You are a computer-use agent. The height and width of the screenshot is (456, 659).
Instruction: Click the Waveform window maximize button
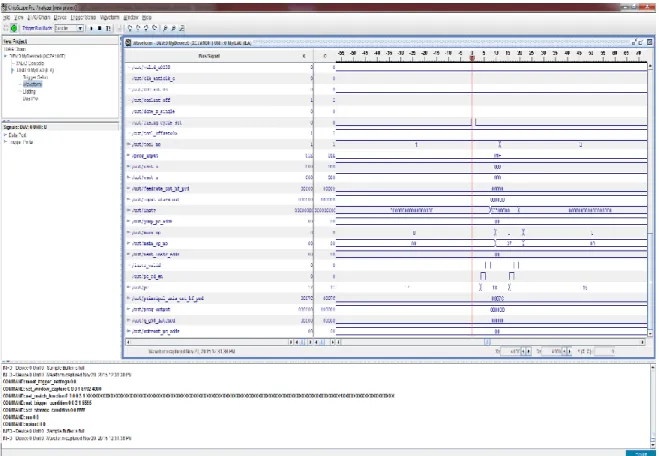[641, 42]
